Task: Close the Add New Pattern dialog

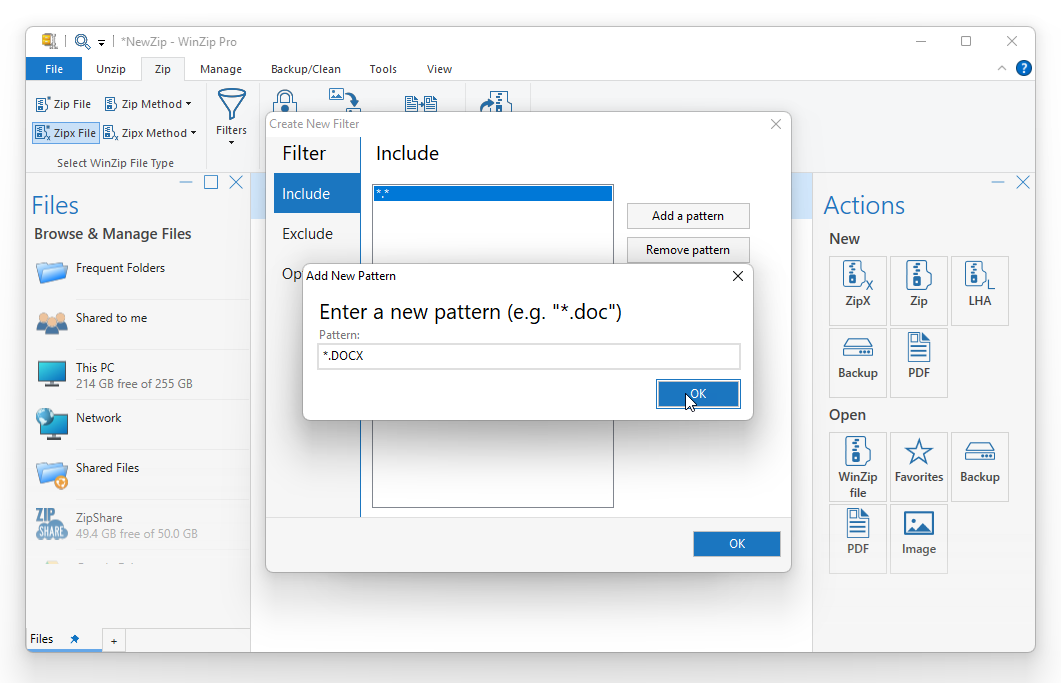Action: pyautogui.click(x=738, y=276)
